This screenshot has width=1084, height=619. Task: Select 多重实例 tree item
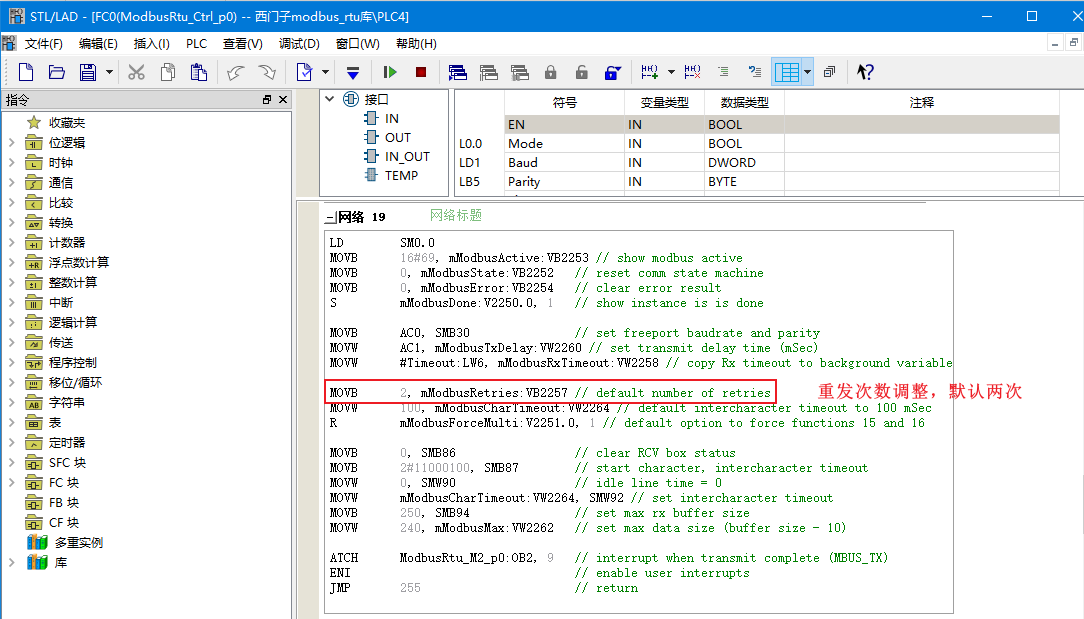(79, 543)
